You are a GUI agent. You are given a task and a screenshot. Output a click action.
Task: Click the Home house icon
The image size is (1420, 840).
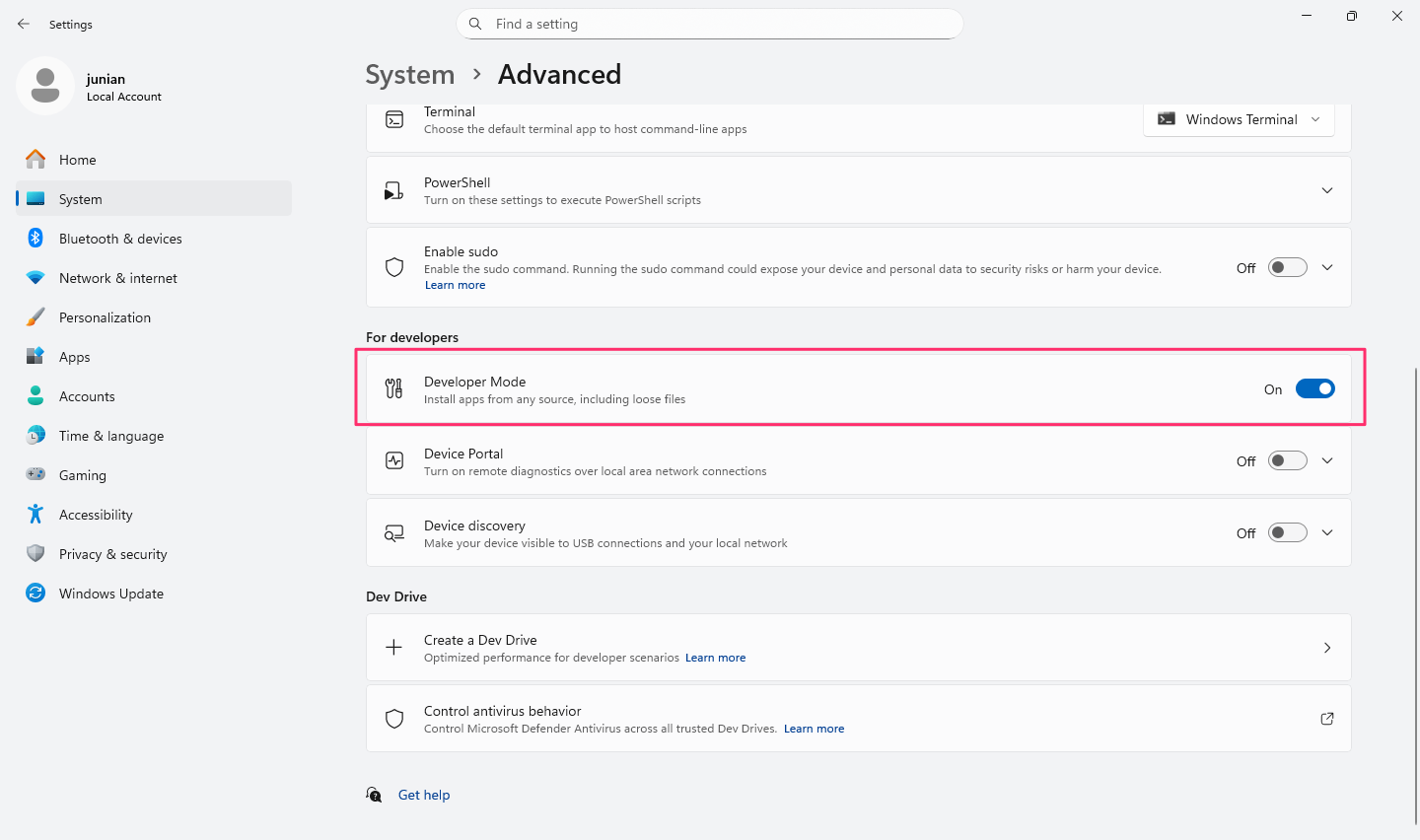pos(35,159)
